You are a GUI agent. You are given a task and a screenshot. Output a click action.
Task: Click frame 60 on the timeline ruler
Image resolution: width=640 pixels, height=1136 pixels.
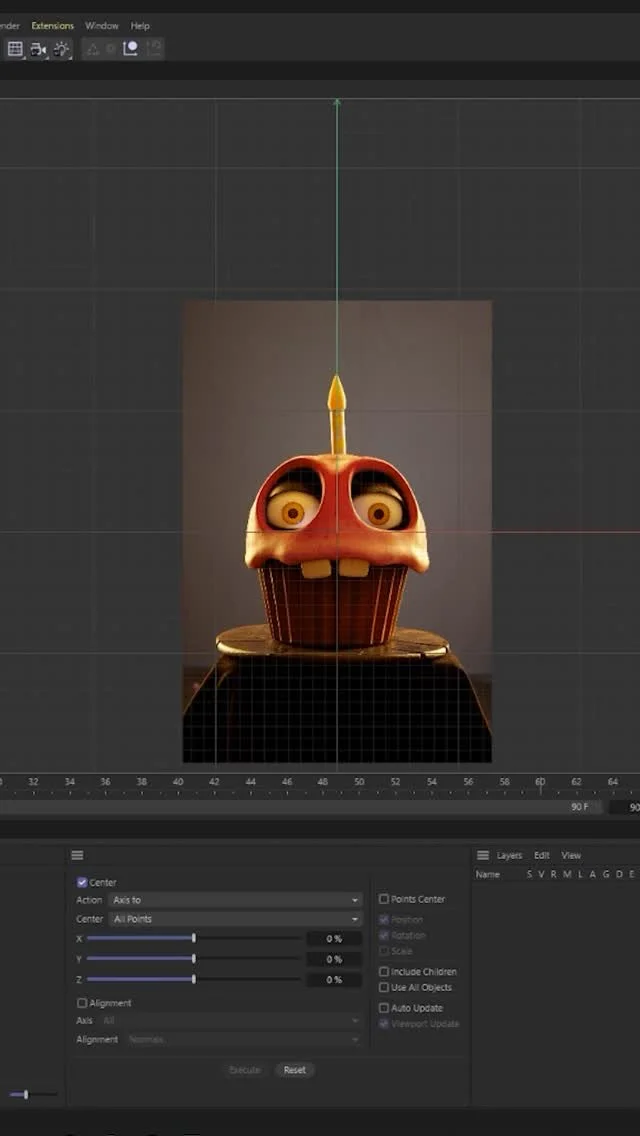click(x=540, y=782)
